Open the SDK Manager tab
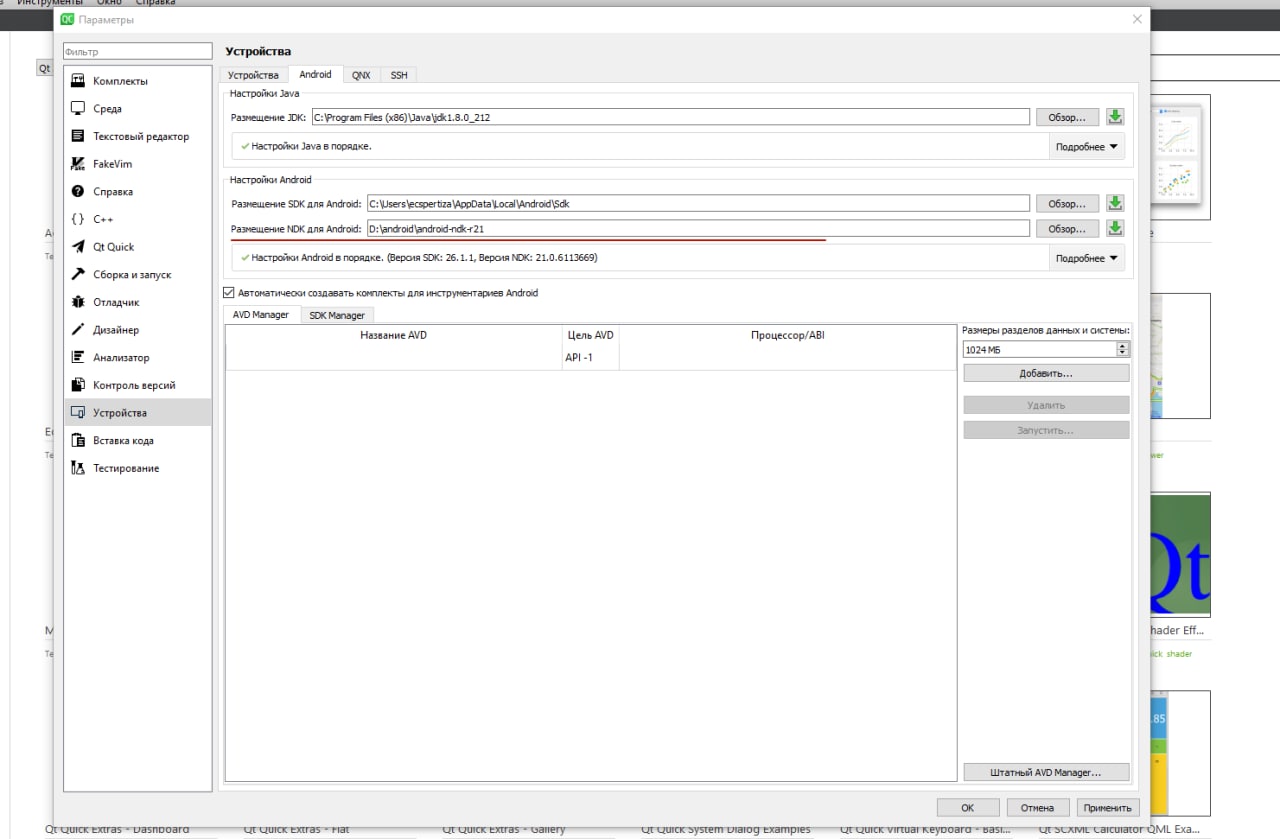Screen dimensions: 1280x839 (x=337, y=315)
